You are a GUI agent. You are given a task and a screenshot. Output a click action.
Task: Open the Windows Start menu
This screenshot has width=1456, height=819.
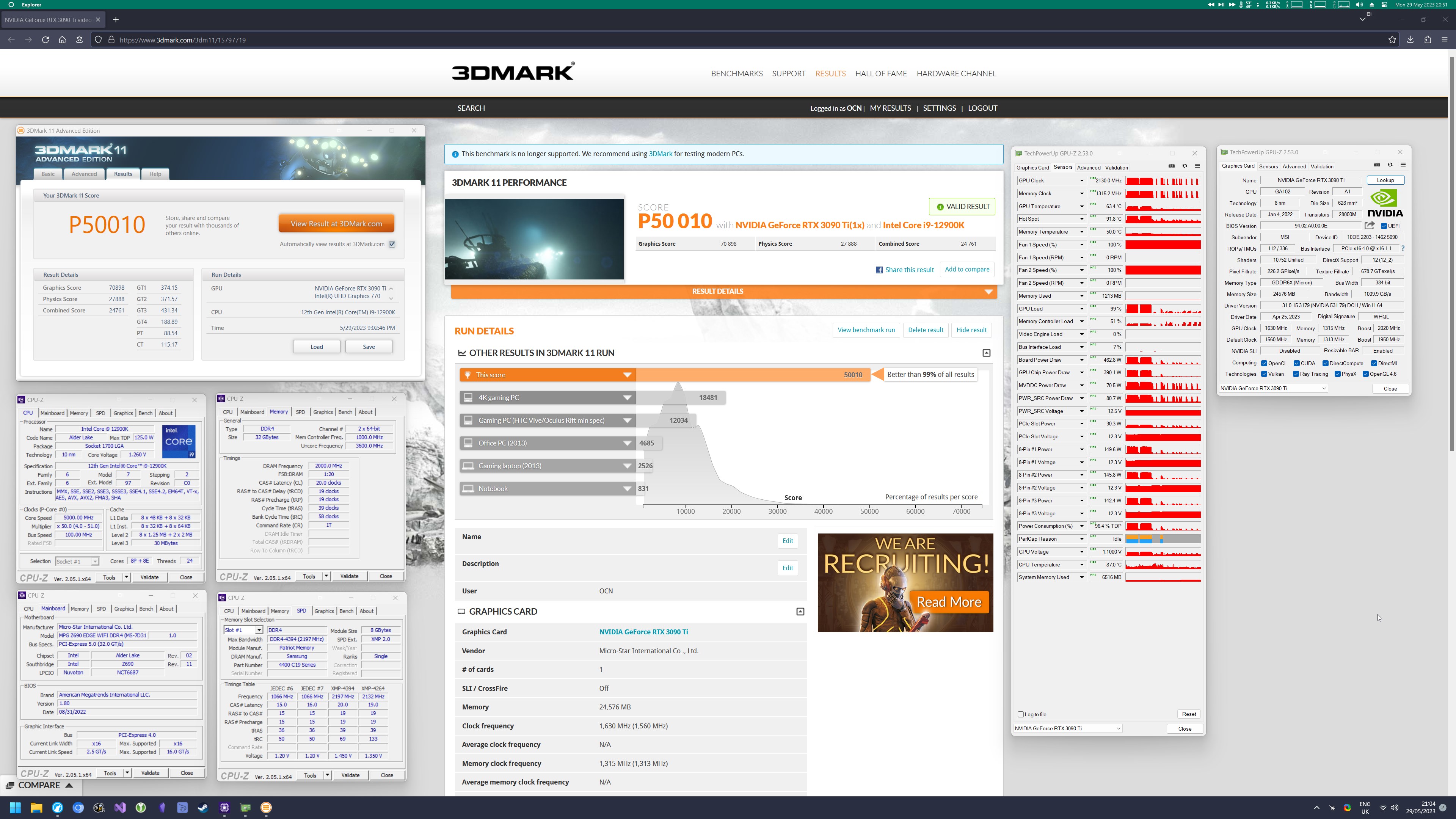coord(15,808)
